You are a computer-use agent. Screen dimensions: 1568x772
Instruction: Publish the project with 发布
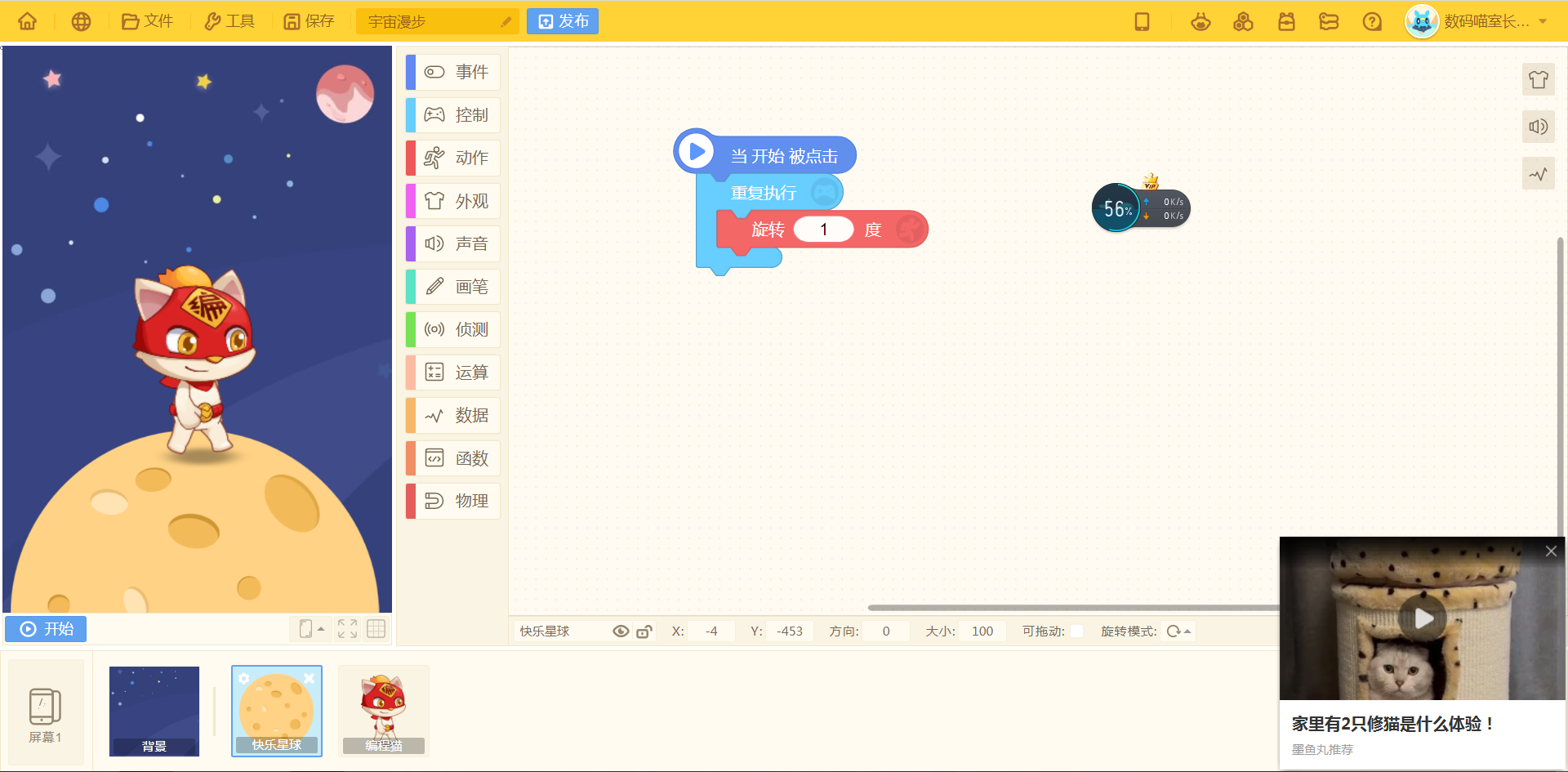(x=563, y=21)
